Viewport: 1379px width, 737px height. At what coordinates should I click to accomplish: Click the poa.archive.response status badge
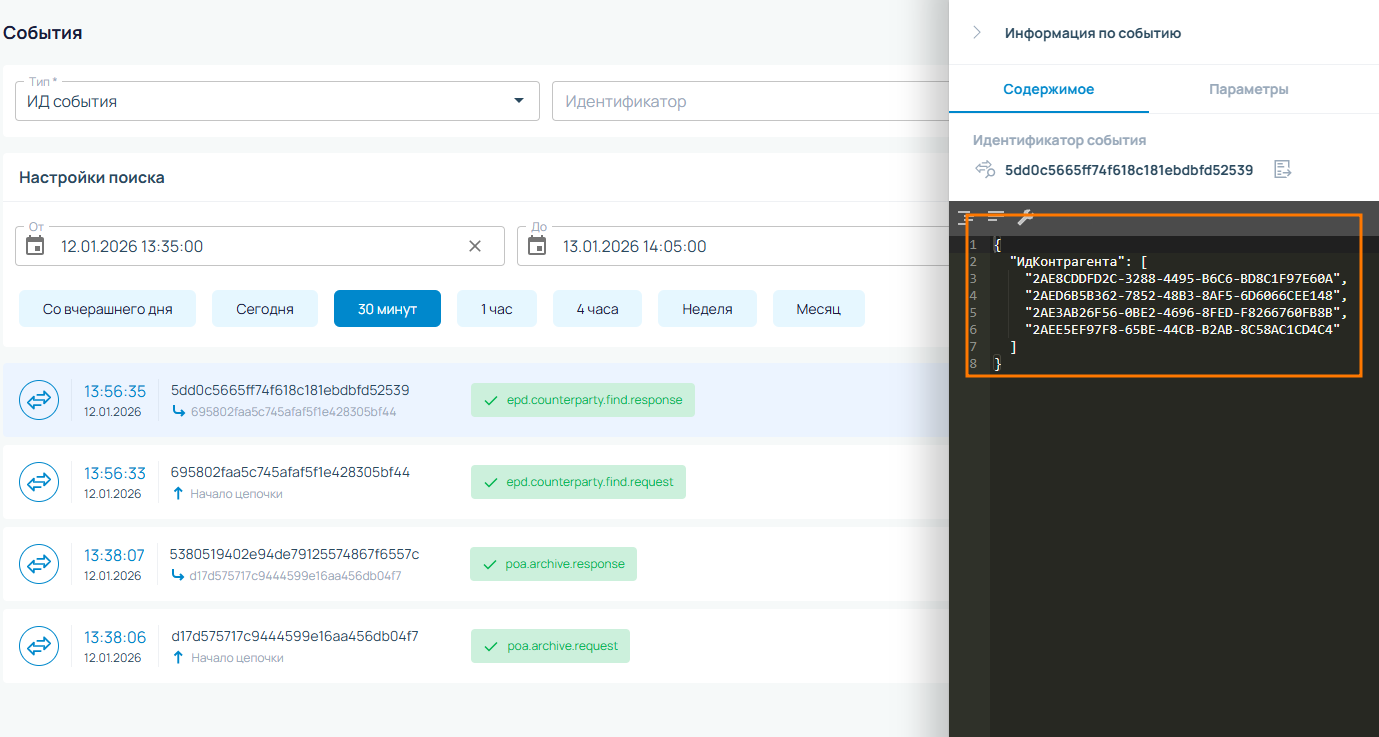(553, 564)
